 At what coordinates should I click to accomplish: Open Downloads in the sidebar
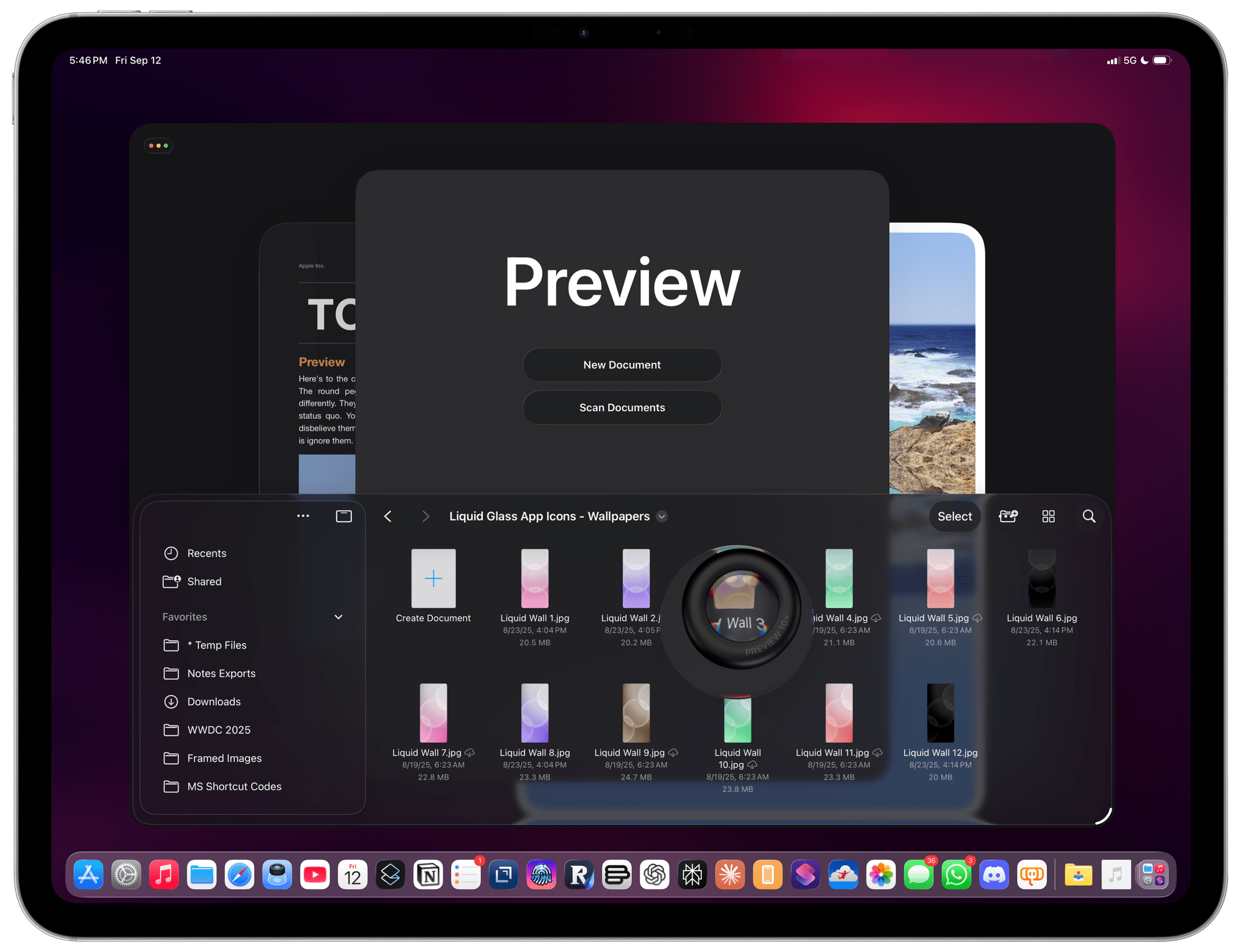point(213,702)
